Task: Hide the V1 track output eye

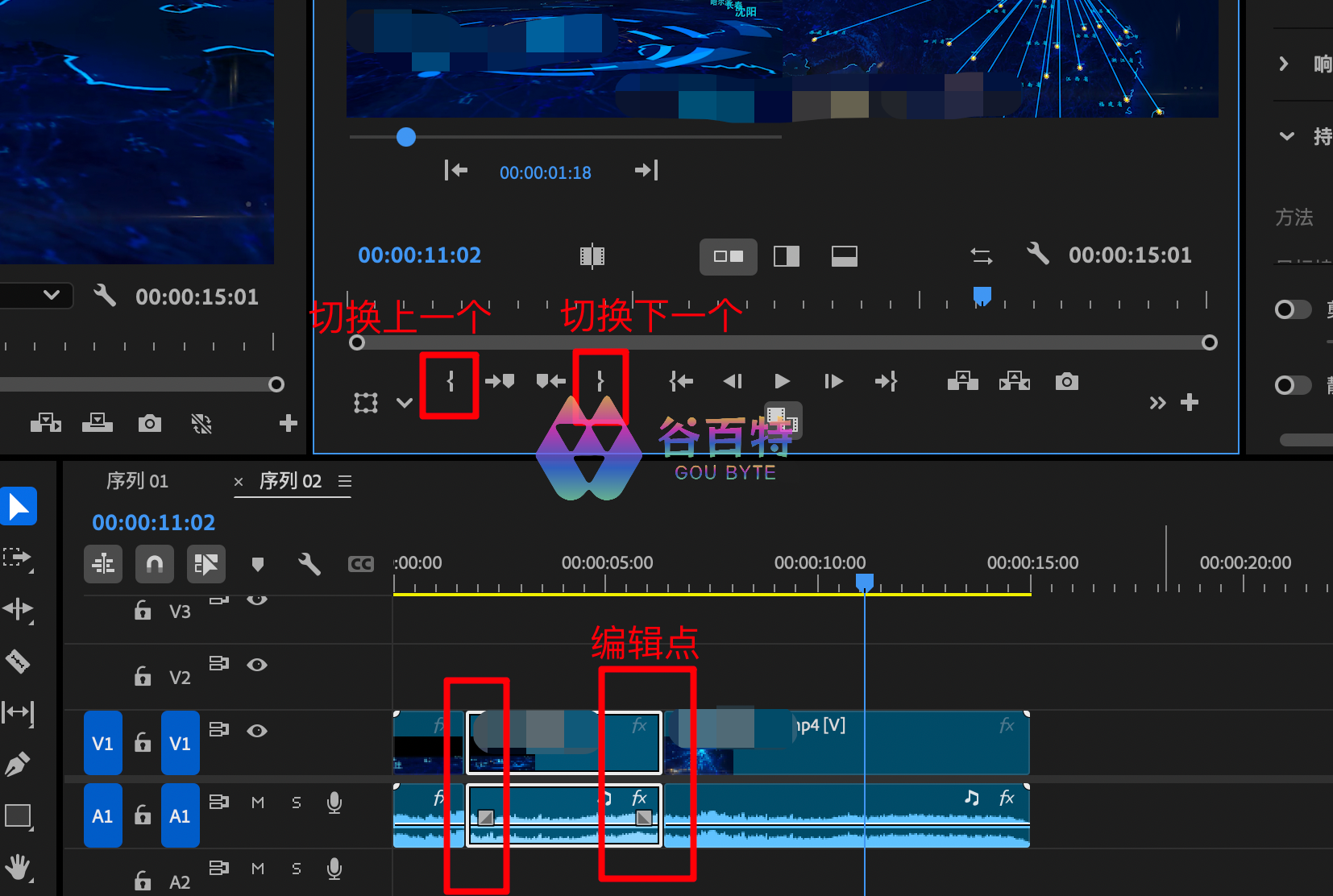Action: click(257, 731)
